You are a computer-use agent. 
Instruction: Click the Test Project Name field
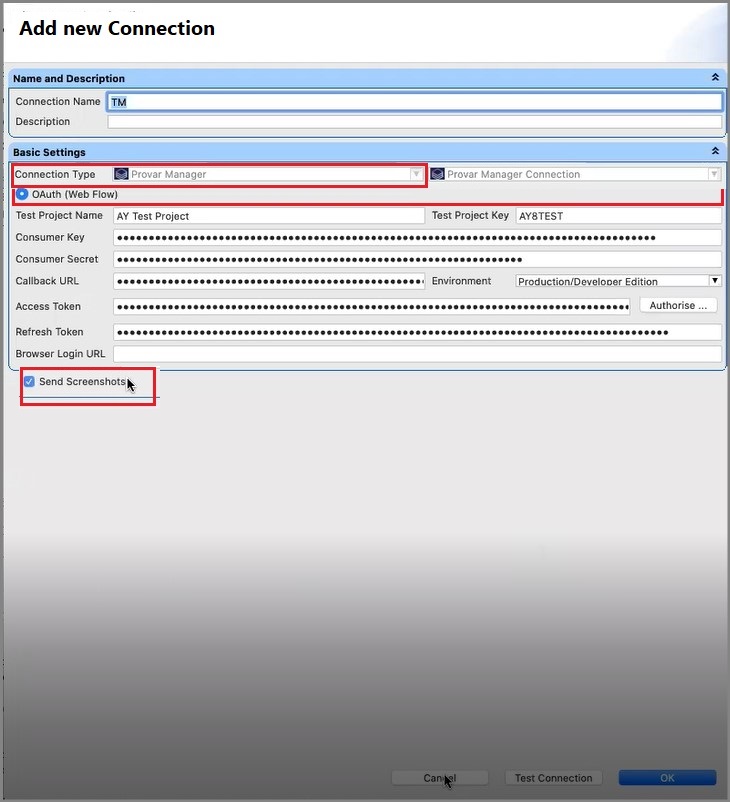269,216
